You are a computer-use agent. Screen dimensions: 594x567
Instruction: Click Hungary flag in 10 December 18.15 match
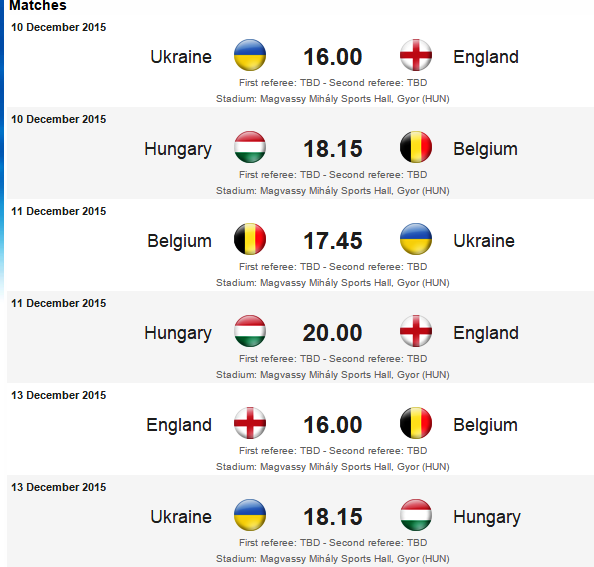[250, 147]
